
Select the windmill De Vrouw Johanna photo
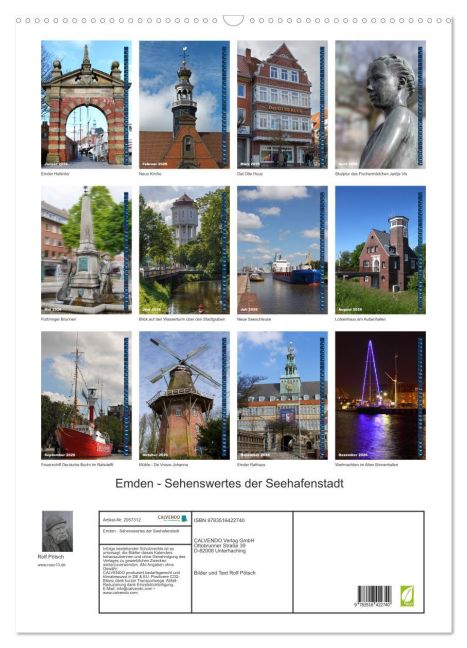tap(184, 395)
